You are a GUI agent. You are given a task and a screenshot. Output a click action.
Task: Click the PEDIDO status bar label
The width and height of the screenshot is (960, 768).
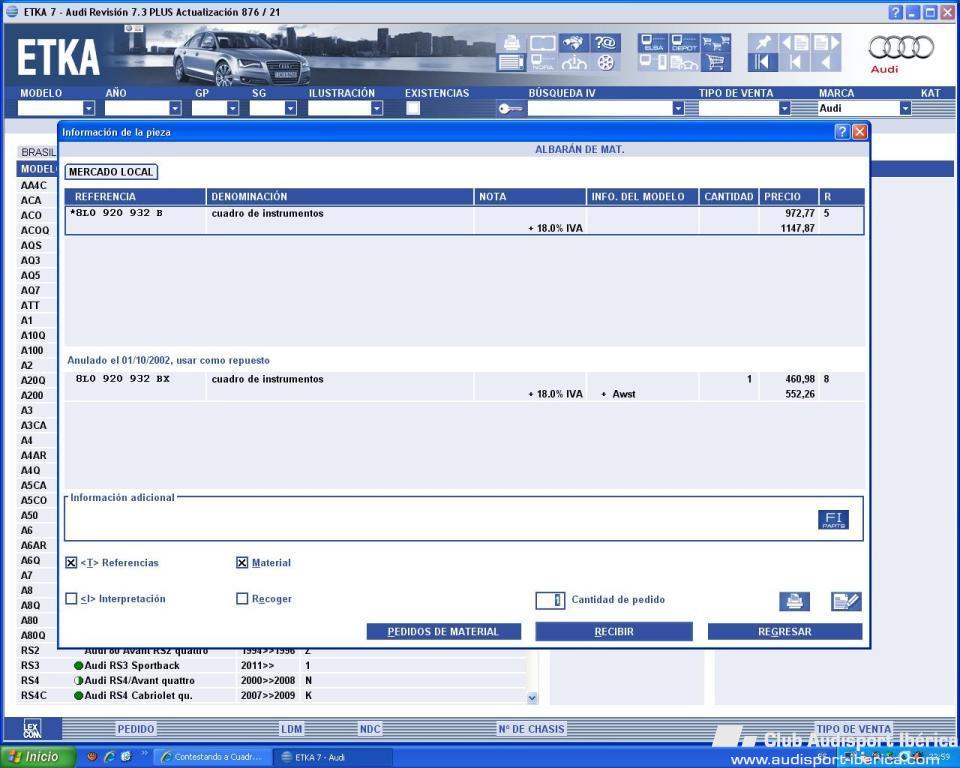pos(136,729)
